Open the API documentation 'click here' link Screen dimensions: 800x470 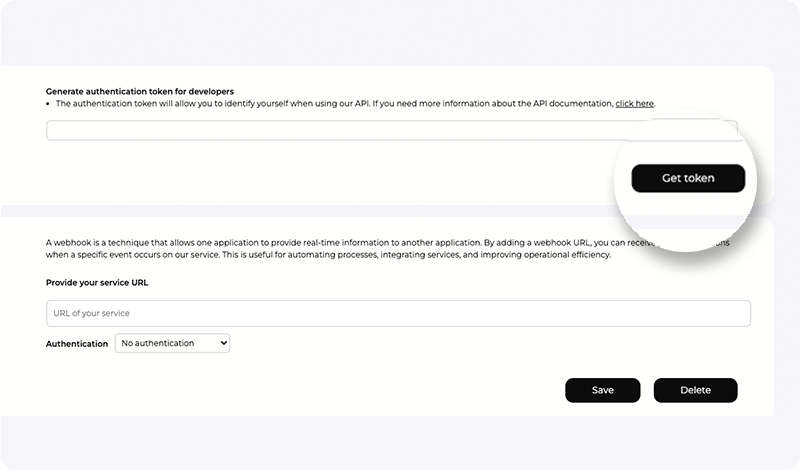(634, 104)
